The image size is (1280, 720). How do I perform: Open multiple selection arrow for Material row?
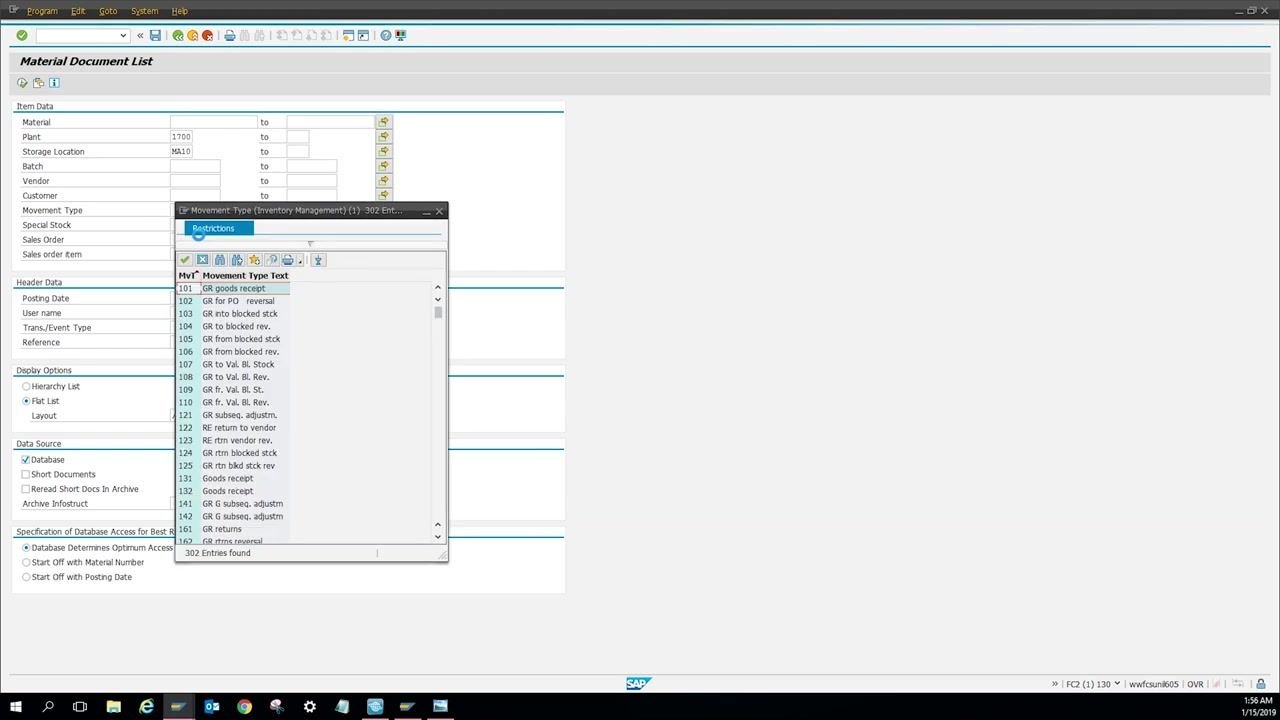pyautogui.click(x=383, y=122)
